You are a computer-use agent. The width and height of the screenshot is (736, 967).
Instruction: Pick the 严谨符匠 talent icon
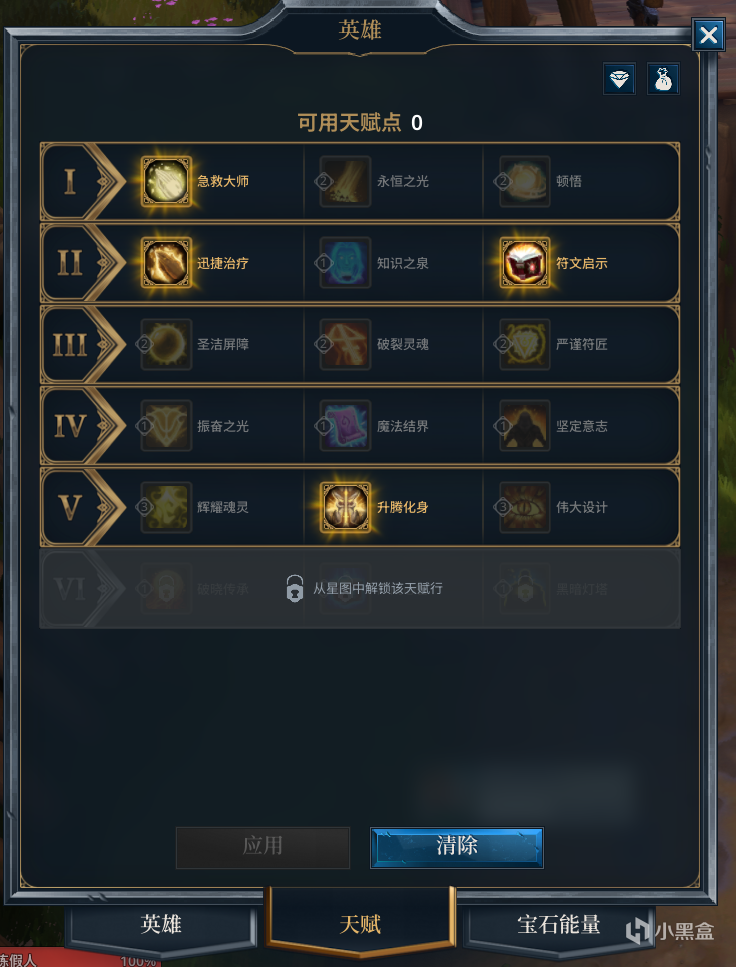click(x=525, y=344)
